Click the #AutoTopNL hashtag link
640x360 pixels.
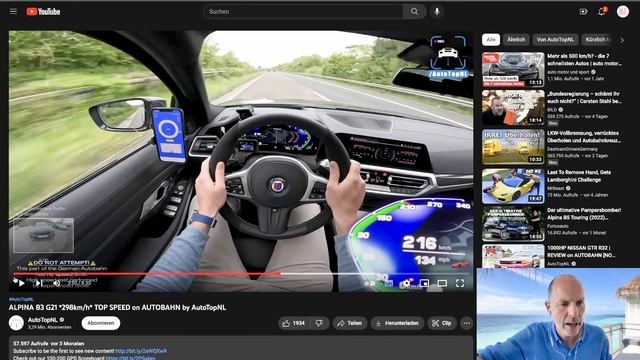coord(21,299)
